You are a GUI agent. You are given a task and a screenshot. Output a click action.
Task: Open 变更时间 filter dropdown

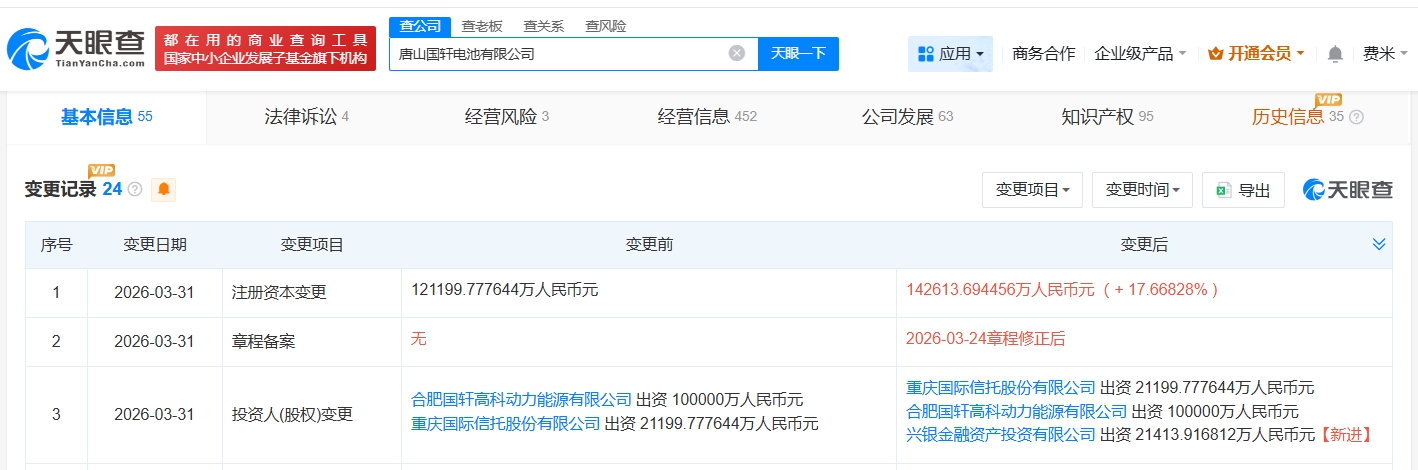click(1142, 190)
